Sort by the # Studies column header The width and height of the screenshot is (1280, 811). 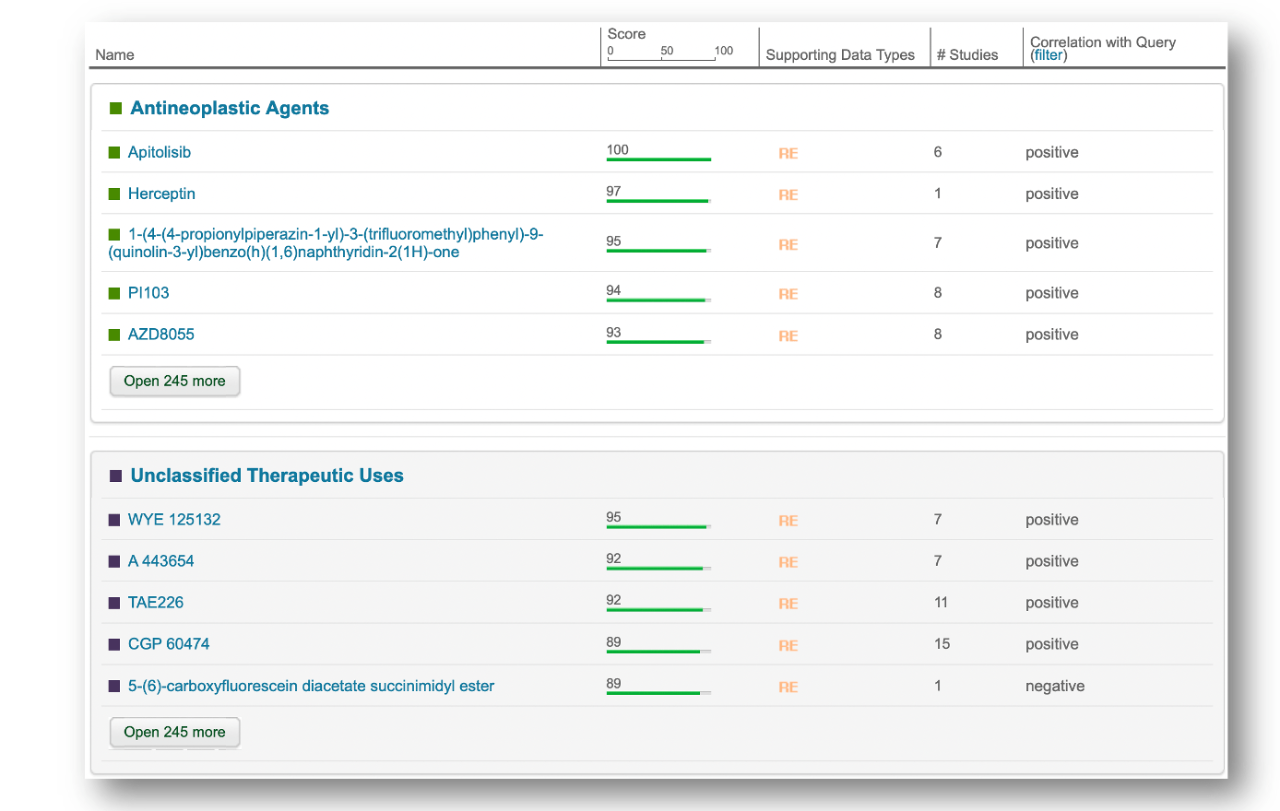966,54
